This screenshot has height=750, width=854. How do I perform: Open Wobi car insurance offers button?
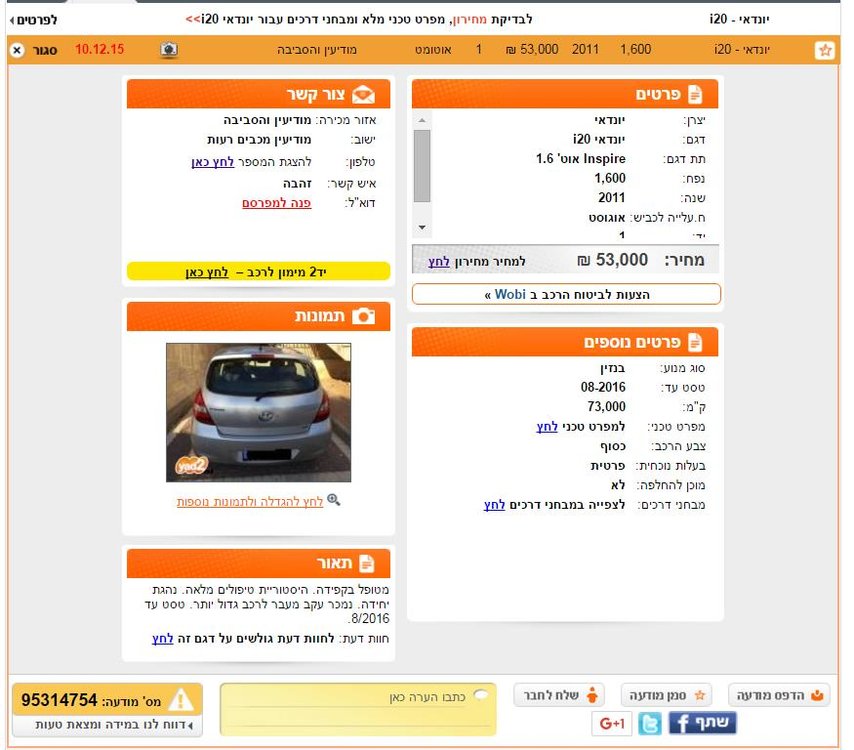pyautogui.click(x=566, y=294)
